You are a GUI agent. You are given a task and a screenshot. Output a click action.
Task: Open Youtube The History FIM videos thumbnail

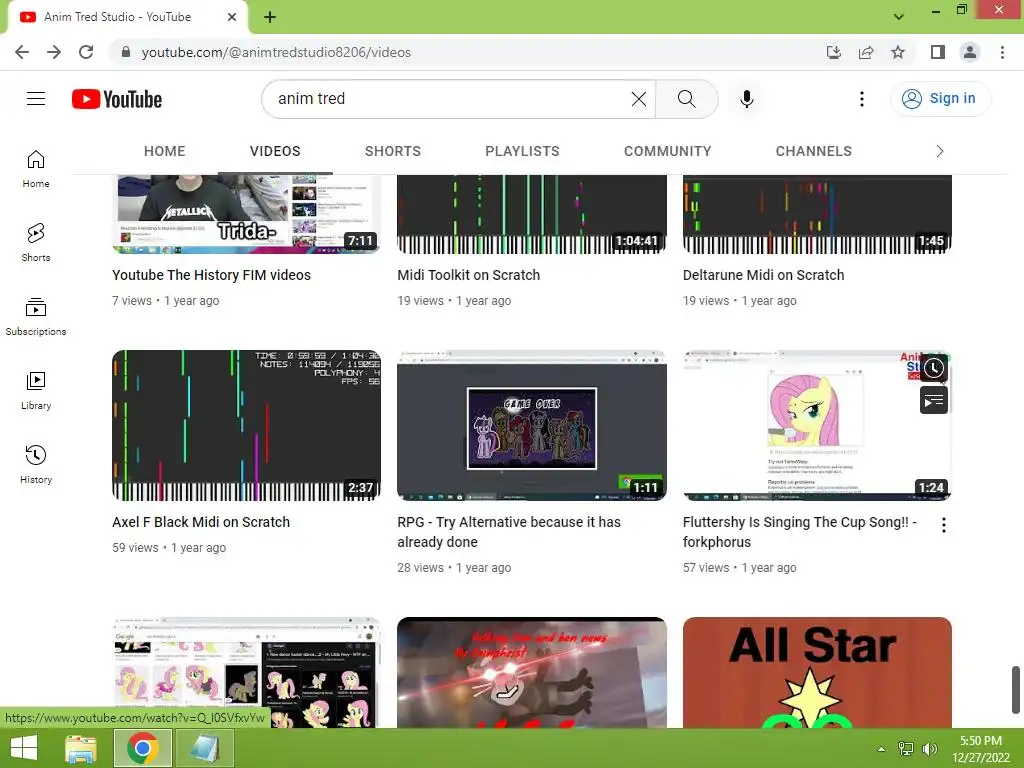[246, 214]
